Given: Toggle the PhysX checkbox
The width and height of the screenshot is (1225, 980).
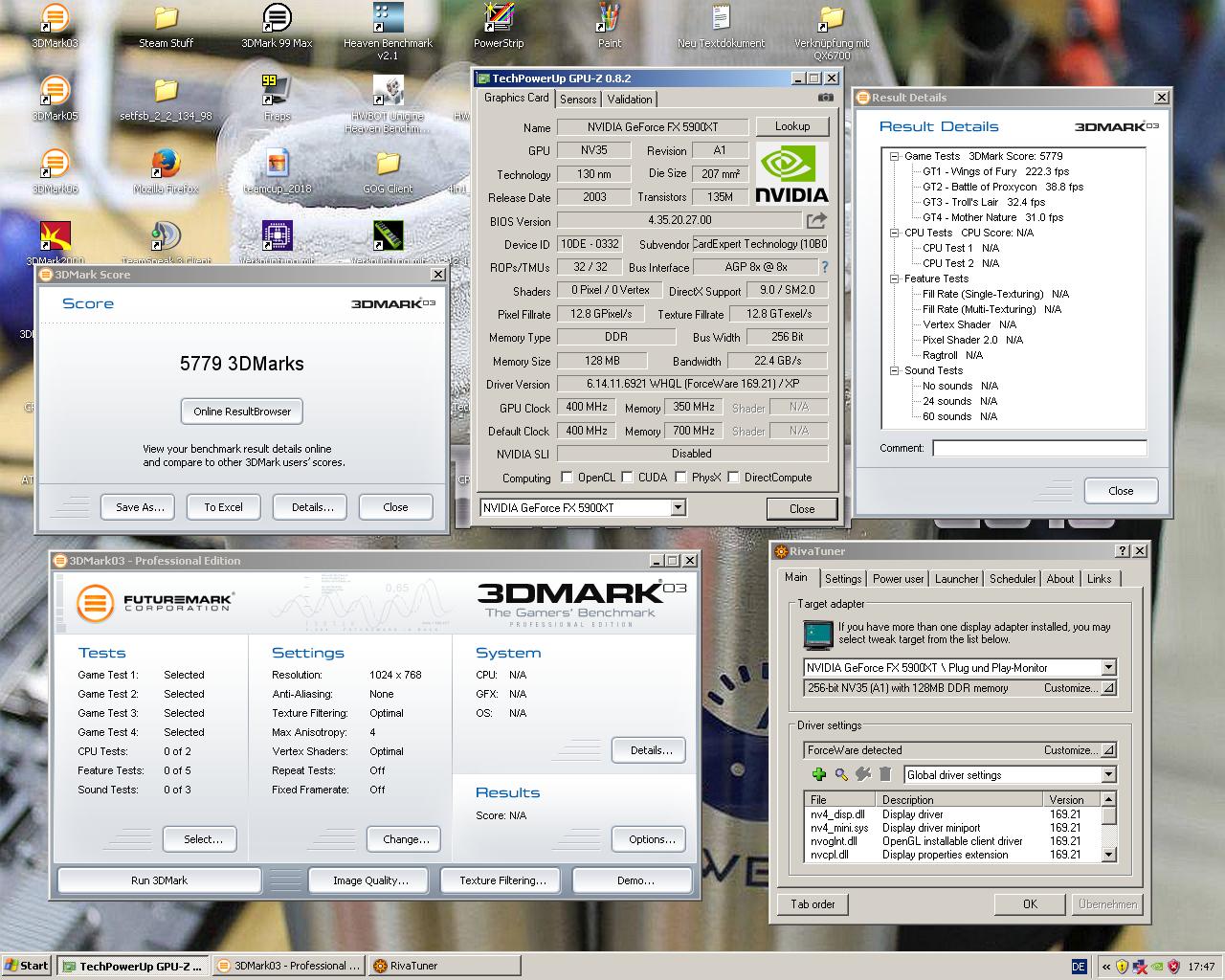Looking at the screenshot, I should click(680, 477).
